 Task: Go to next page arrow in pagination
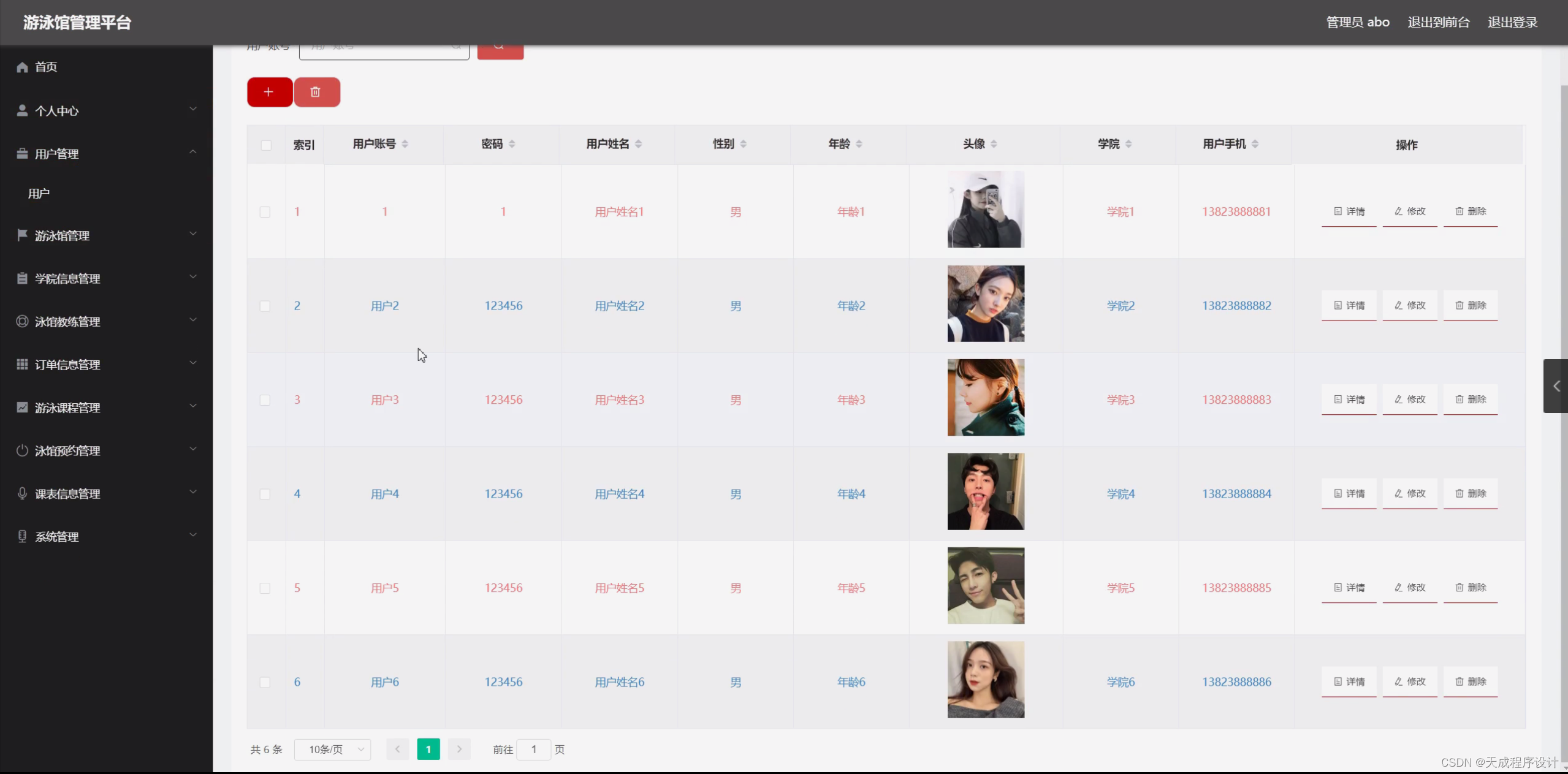point(459,749)
